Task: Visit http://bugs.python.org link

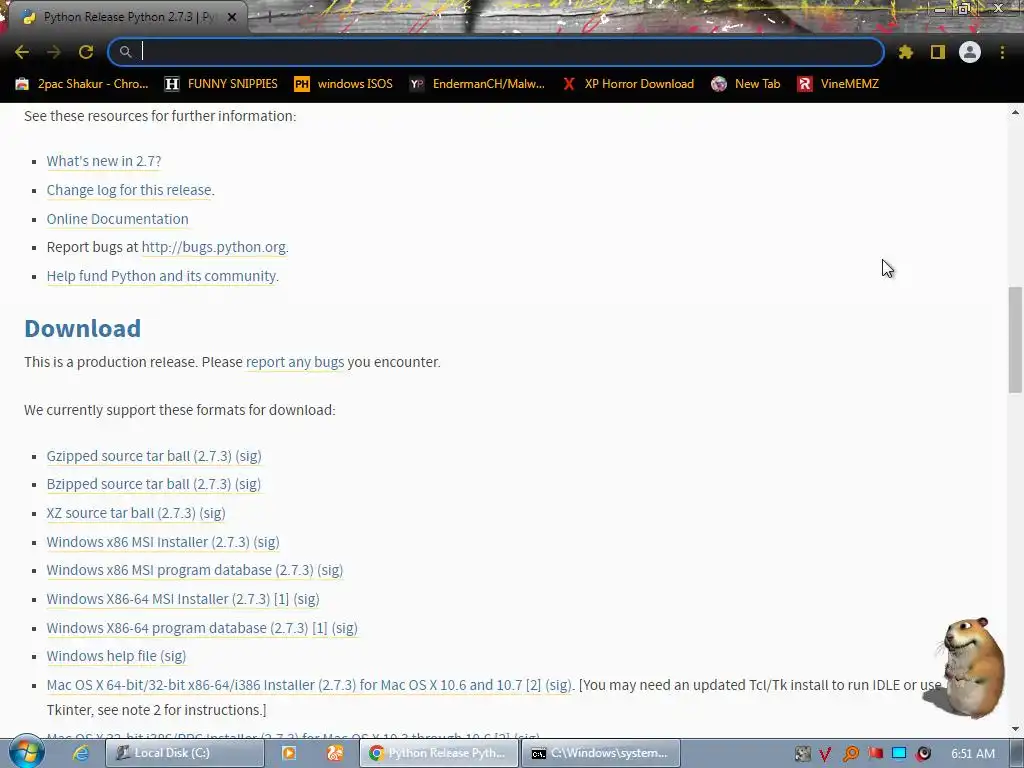Action: [214, 248]
